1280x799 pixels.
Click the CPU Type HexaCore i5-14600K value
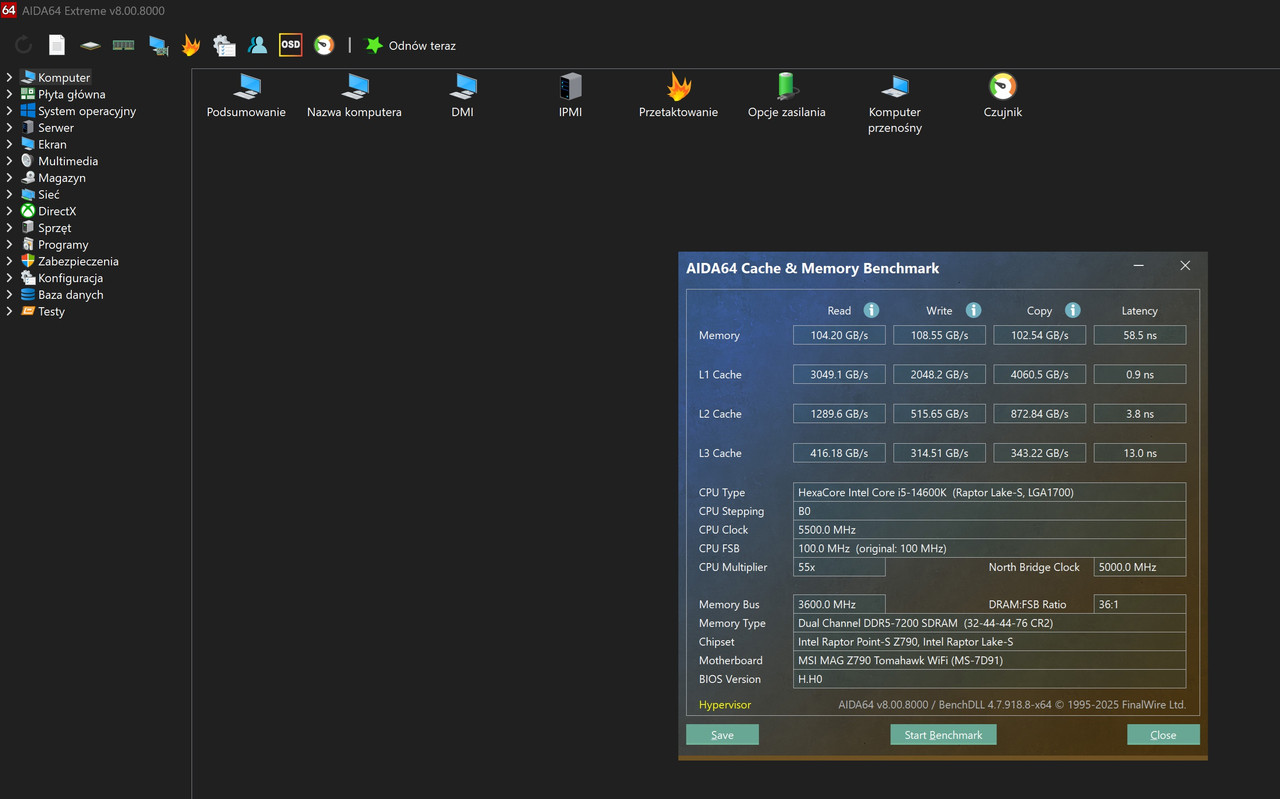[990, 492]
